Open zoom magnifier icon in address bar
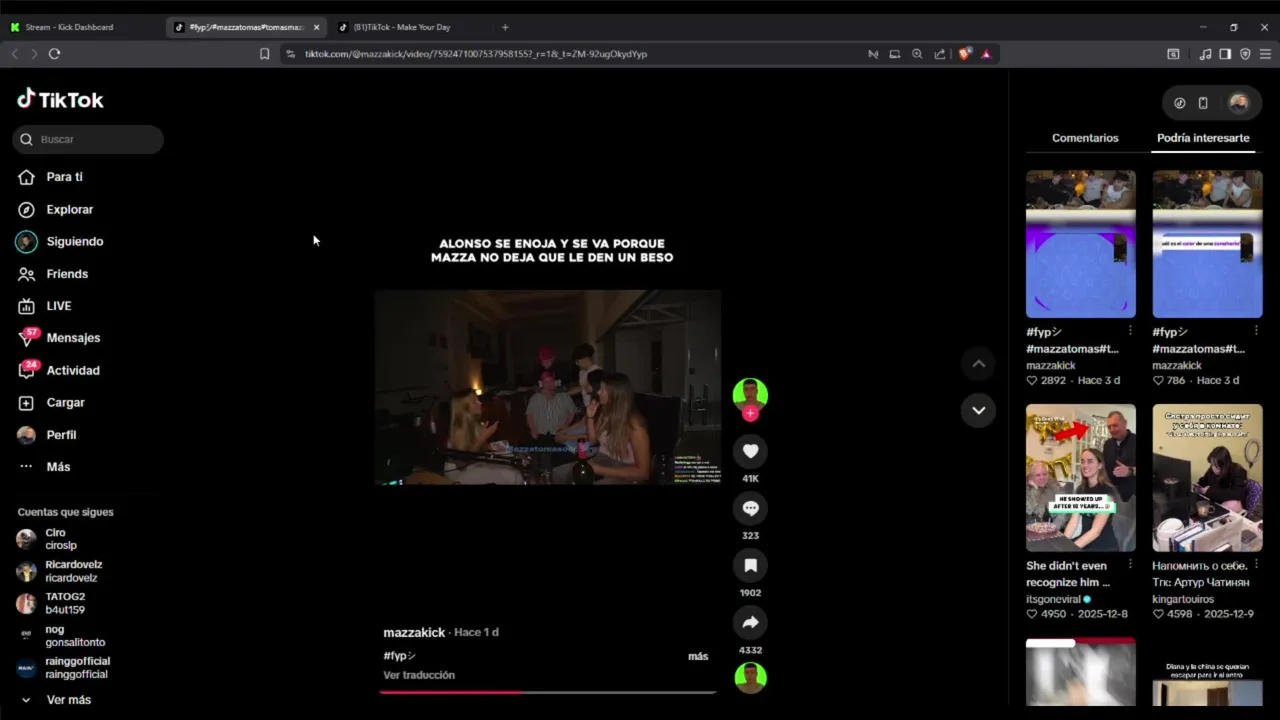Viewport: 1280px width, 720px height. tap(917, 54)
